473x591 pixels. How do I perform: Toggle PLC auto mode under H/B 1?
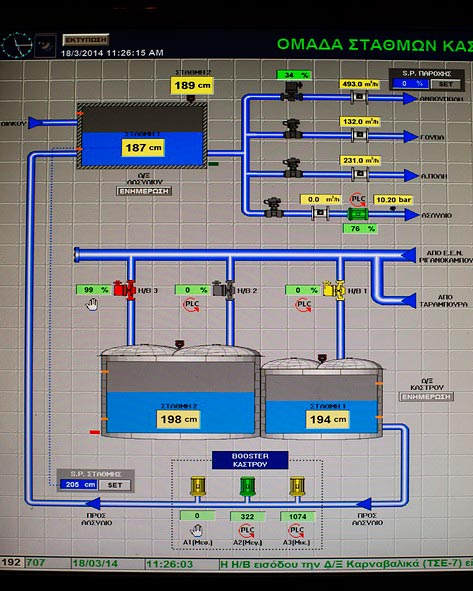[303, 305]
